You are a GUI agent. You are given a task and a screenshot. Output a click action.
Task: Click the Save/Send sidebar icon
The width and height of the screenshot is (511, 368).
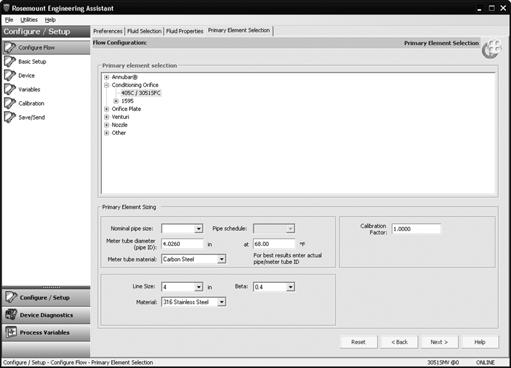point(10,117)
